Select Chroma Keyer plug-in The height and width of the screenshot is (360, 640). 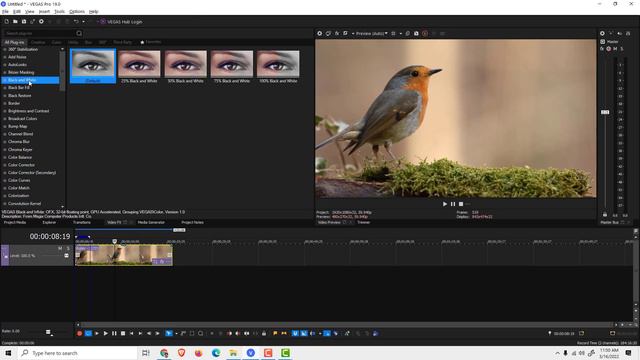pos(20,149)
